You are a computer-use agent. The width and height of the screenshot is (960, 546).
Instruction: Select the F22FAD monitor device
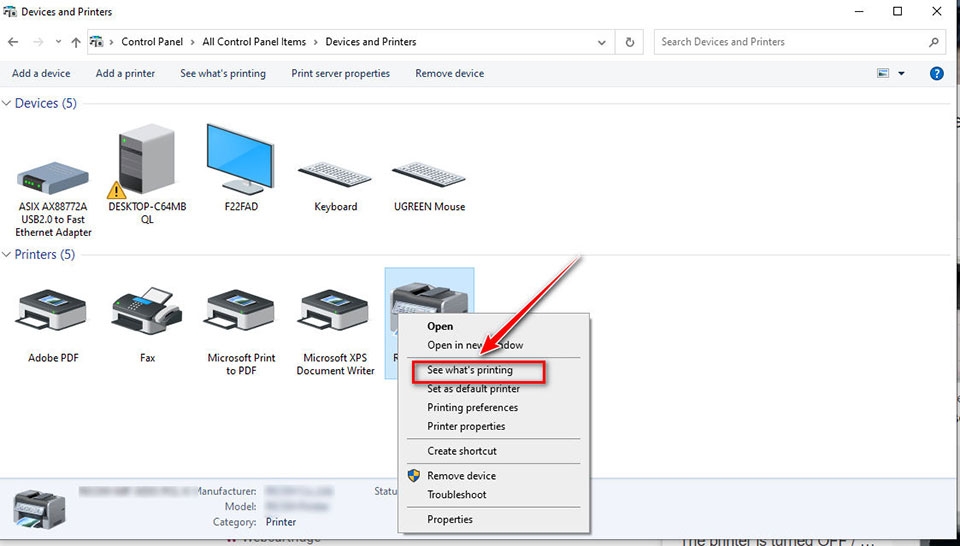241,168
